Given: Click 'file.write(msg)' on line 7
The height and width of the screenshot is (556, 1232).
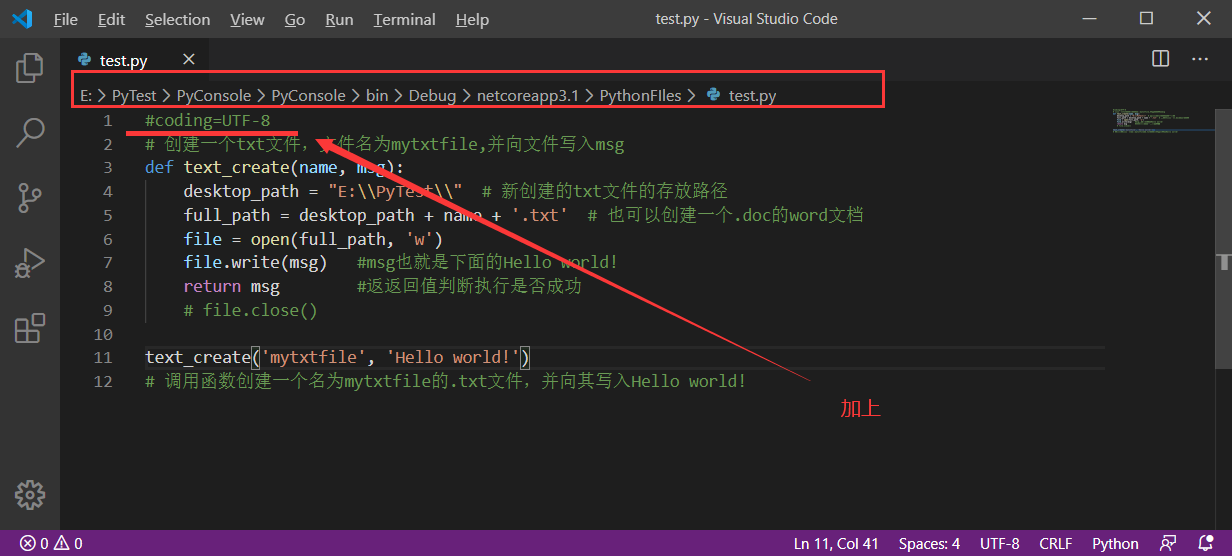Looking at the screenshot, I should pos(255,263).
